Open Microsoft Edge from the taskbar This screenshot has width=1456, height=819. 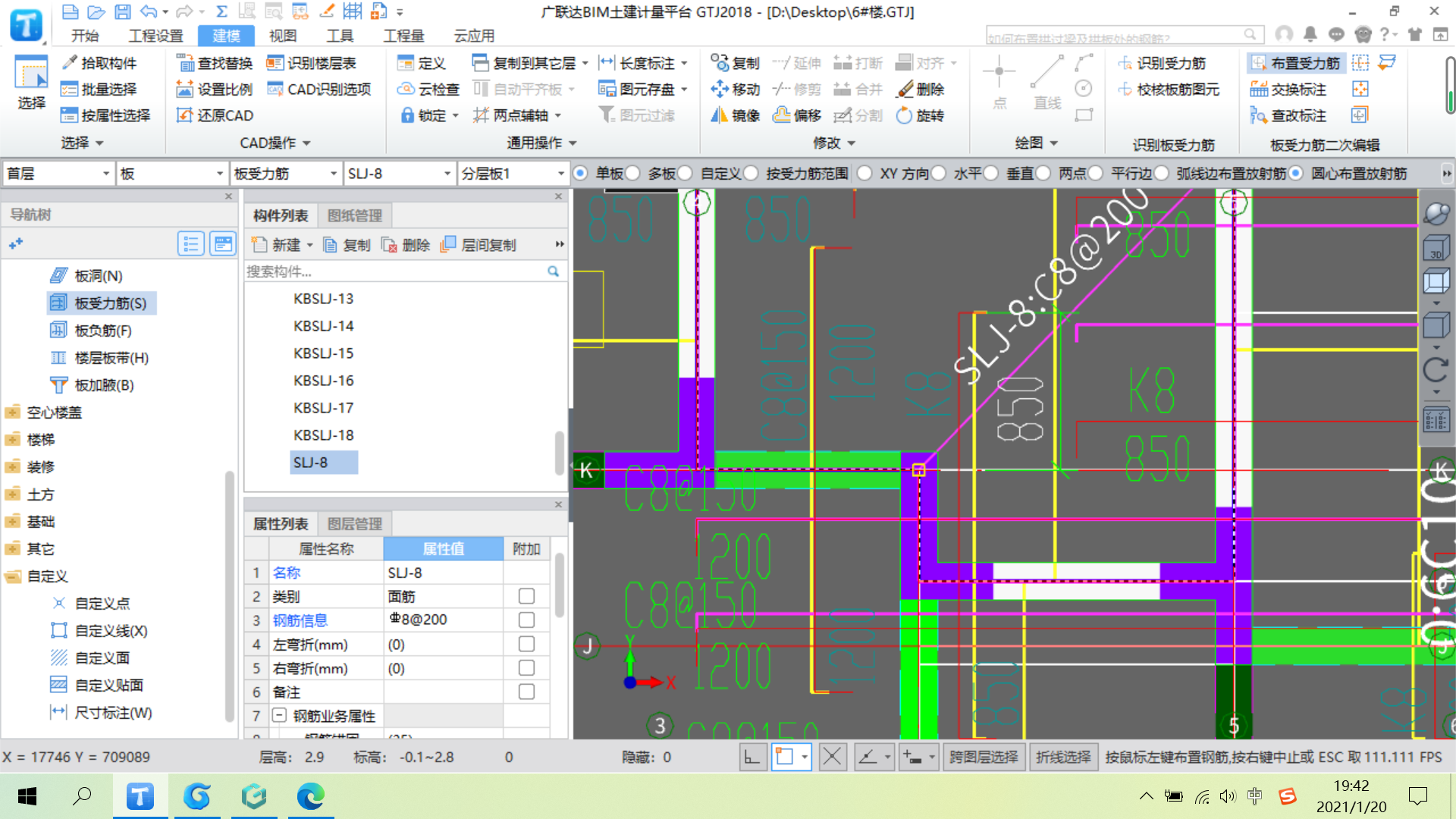[x=311, y=796]
